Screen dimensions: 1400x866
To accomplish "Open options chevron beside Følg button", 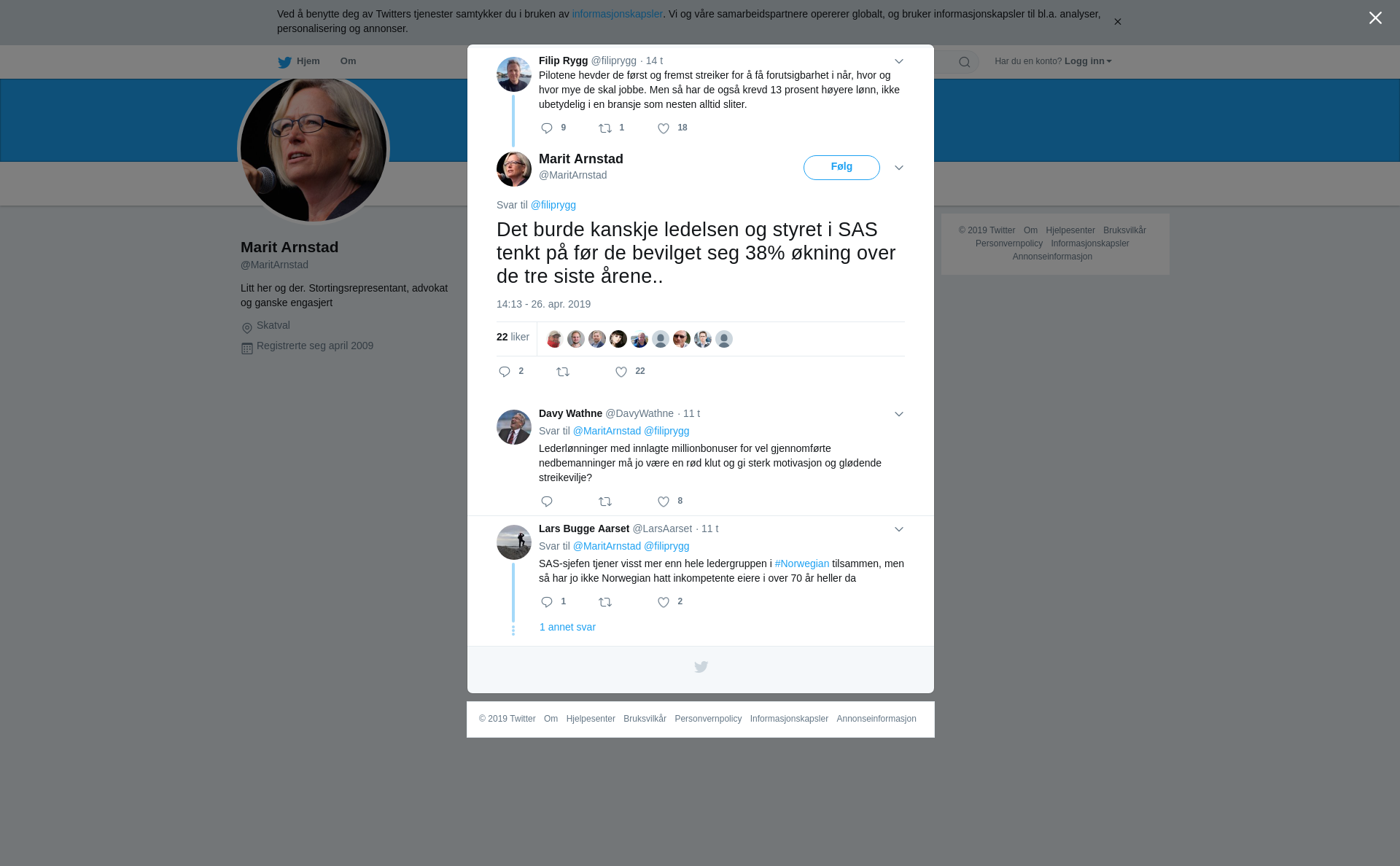I will tap(899, 168).
